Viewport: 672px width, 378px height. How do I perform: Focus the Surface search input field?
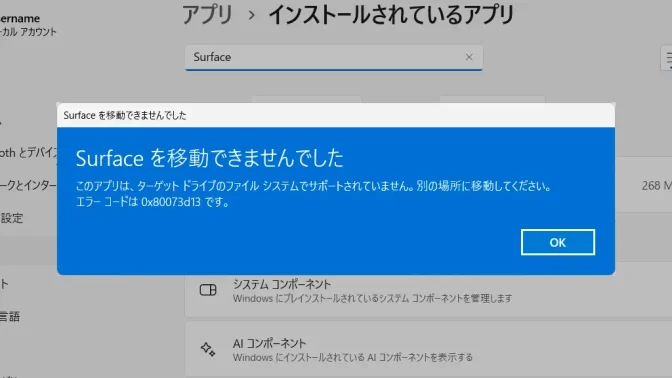[333, 57]
